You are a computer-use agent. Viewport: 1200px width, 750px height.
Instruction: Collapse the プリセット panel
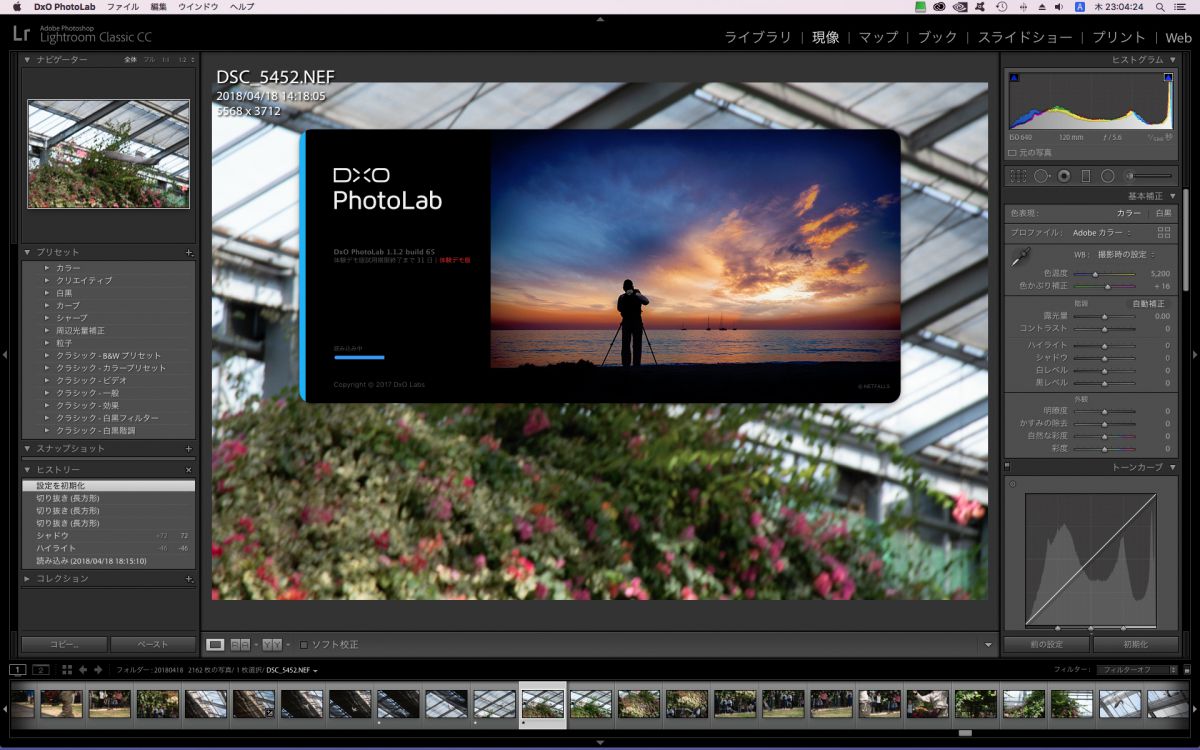(28, 252)
